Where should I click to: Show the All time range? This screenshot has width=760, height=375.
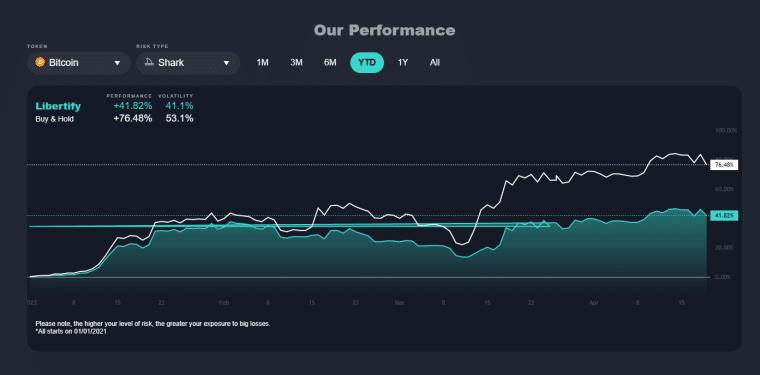[x=435, y=62]
